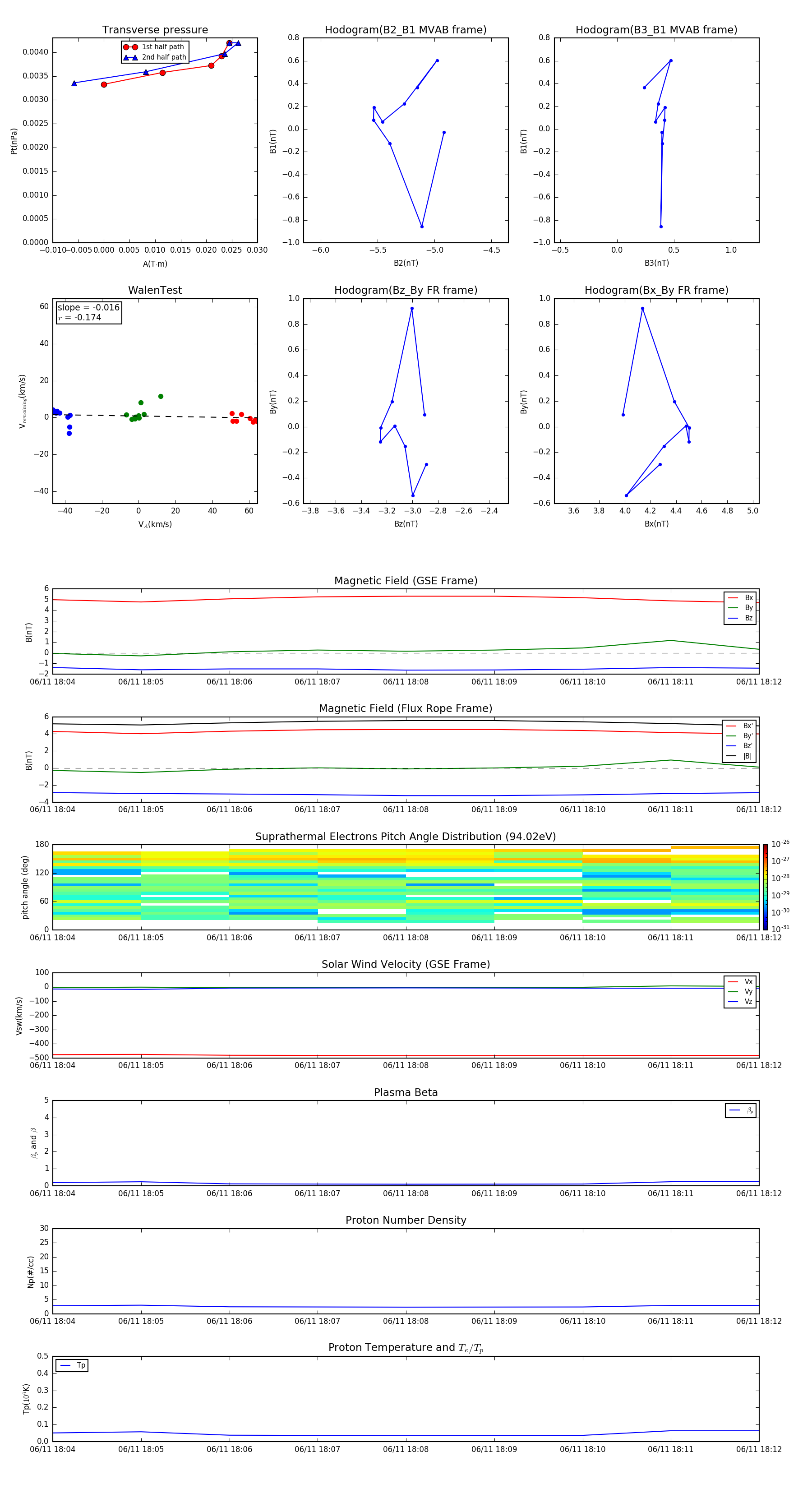Click the "Solar Wind Velocity (GSE Frame)" title
Image resolution: width=812 pixels, height=1489 pixels.
pos(406,965)
